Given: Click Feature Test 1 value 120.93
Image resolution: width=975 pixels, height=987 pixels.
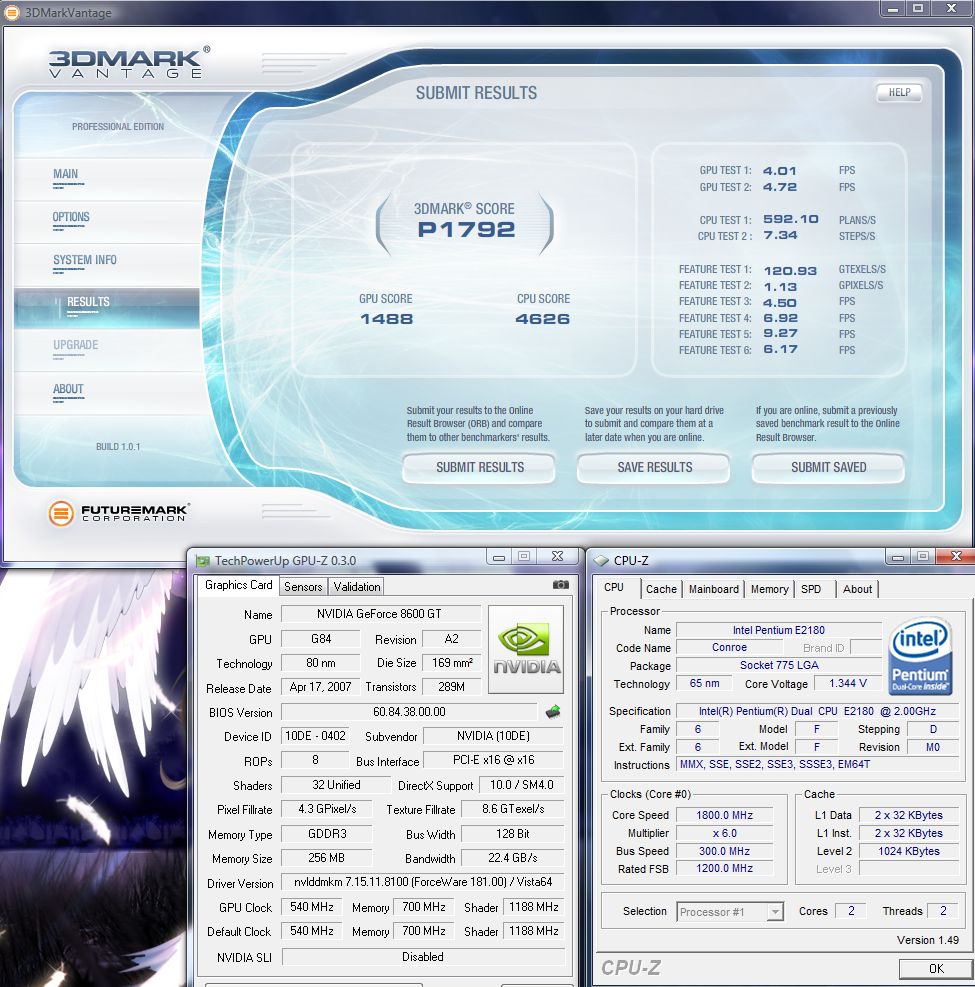Looking at the screenshot, I should 790,271.
